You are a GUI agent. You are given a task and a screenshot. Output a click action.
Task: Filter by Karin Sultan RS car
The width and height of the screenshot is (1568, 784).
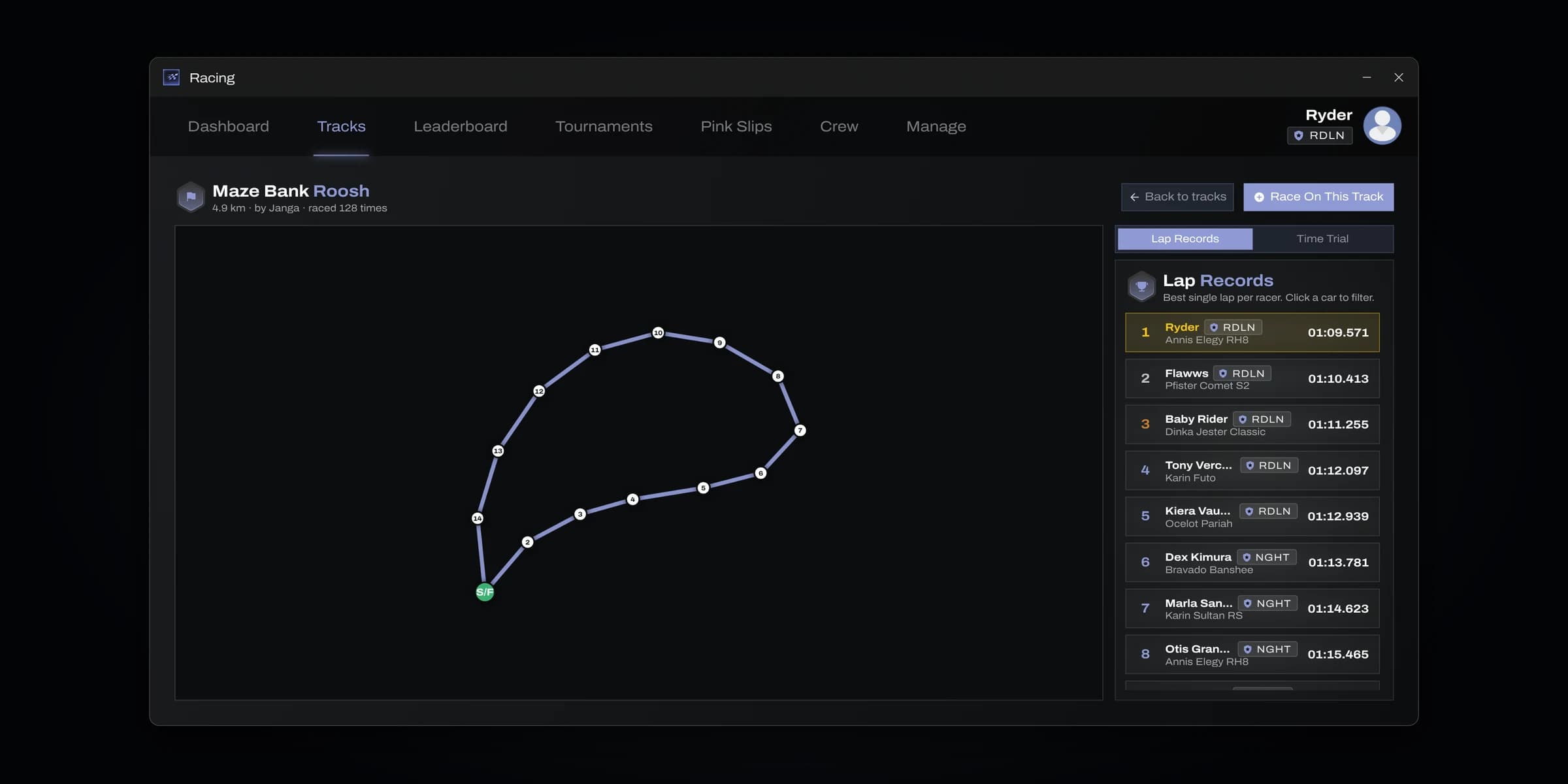1203,615
